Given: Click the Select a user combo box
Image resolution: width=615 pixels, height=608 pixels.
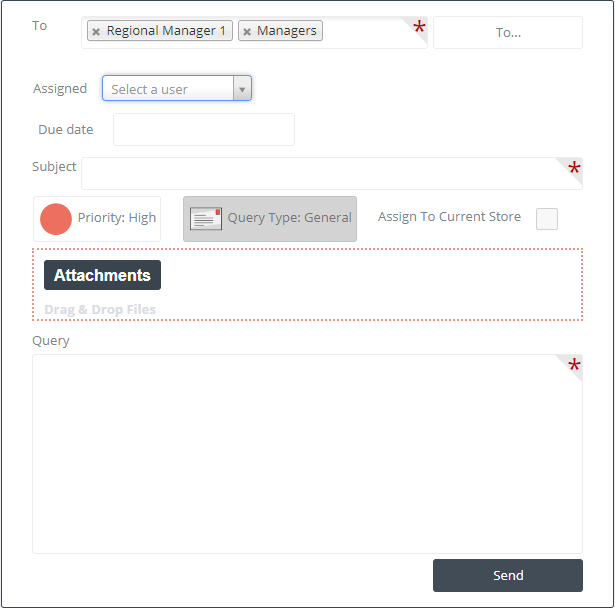Looking at the screenshot, I should click(176, 89).
